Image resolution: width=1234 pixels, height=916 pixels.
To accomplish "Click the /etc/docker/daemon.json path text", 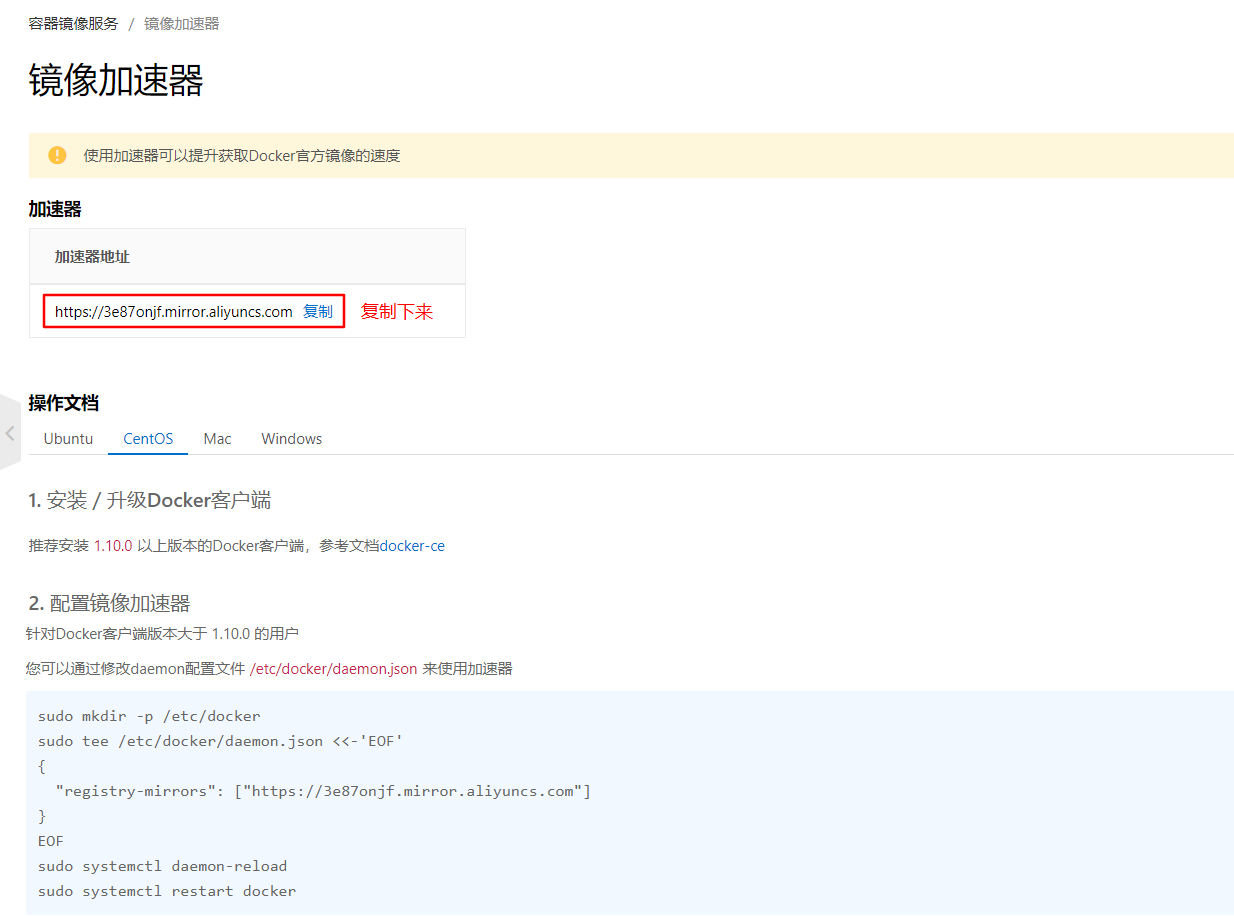I will pyautogui.click(x=333, y=668).
